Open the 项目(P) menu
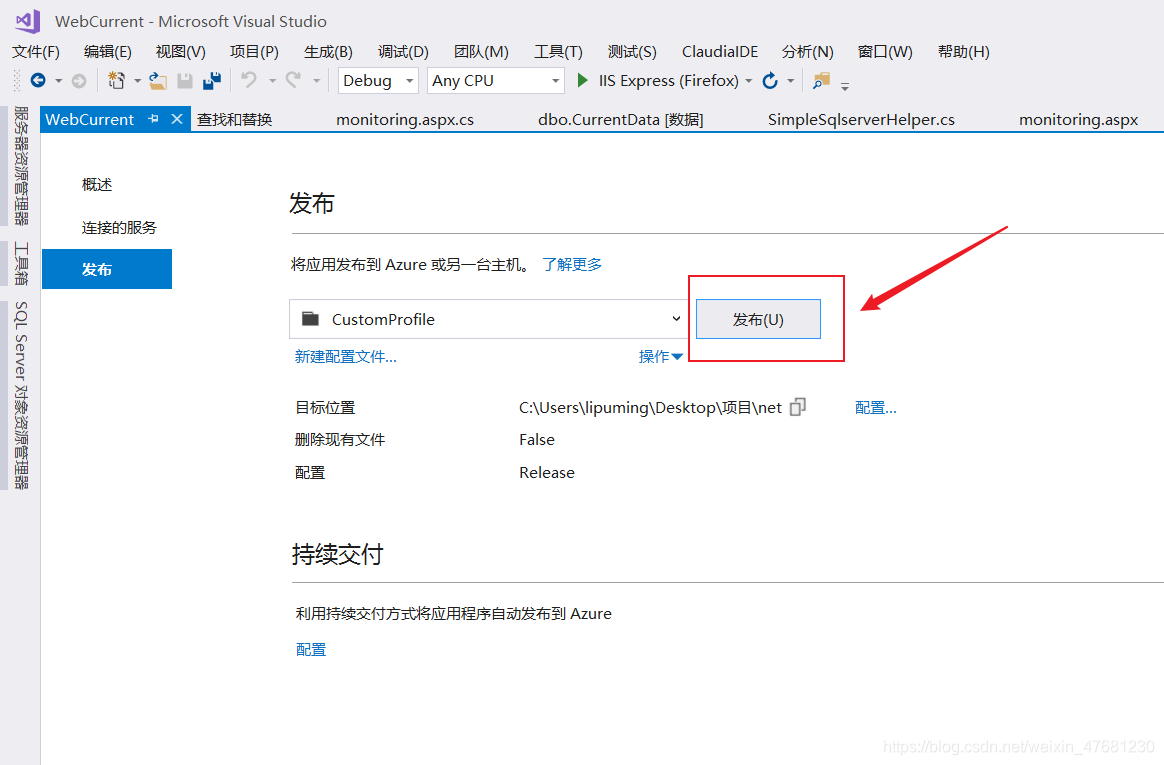This screenshot has width=1164, height=765. pos(254,52)
